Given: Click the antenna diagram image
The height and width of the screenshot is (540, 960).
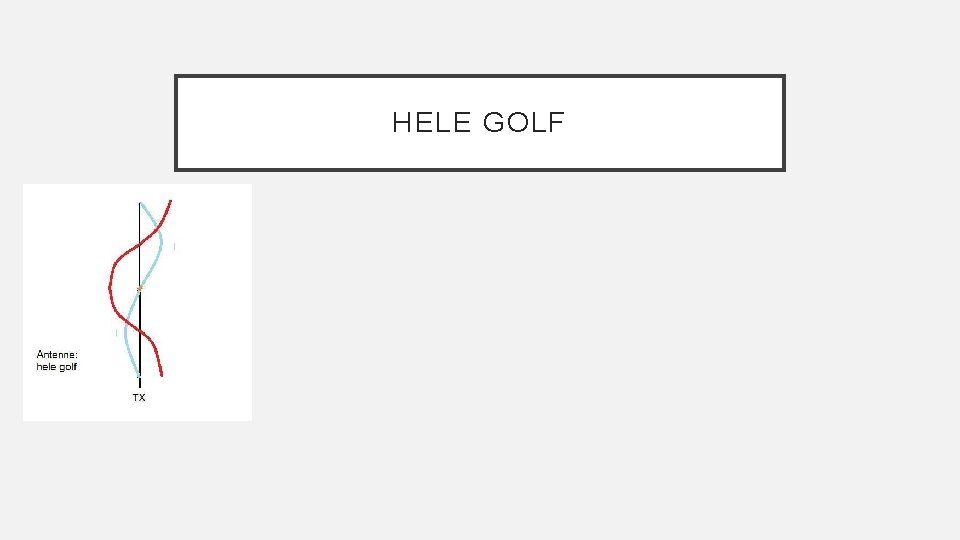Looking at the screenshot, I should [x=137, y=302].
